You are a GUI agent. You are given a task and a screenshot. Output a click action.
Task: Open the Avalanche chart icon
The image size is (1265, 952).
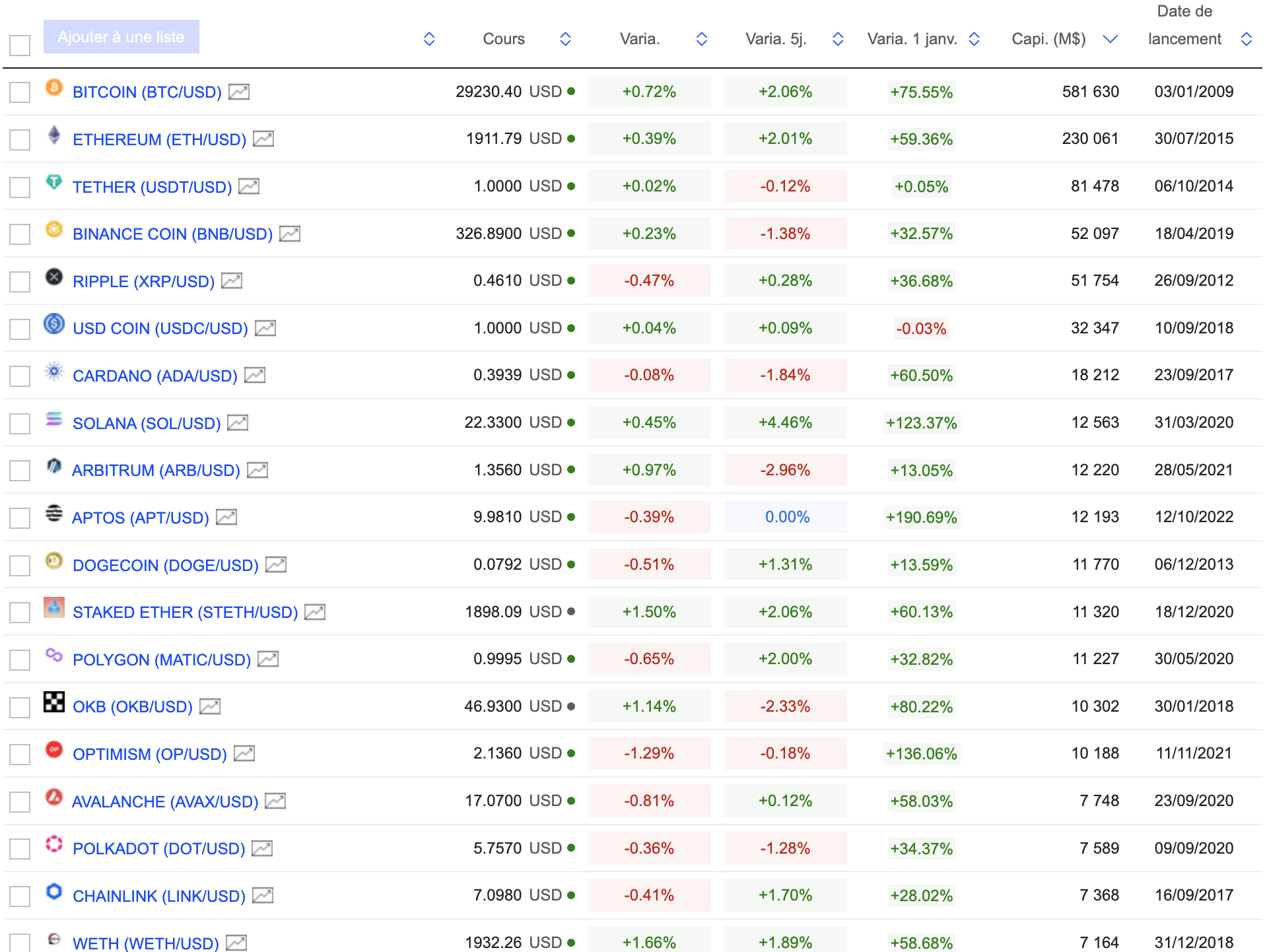tap(275, 801)
